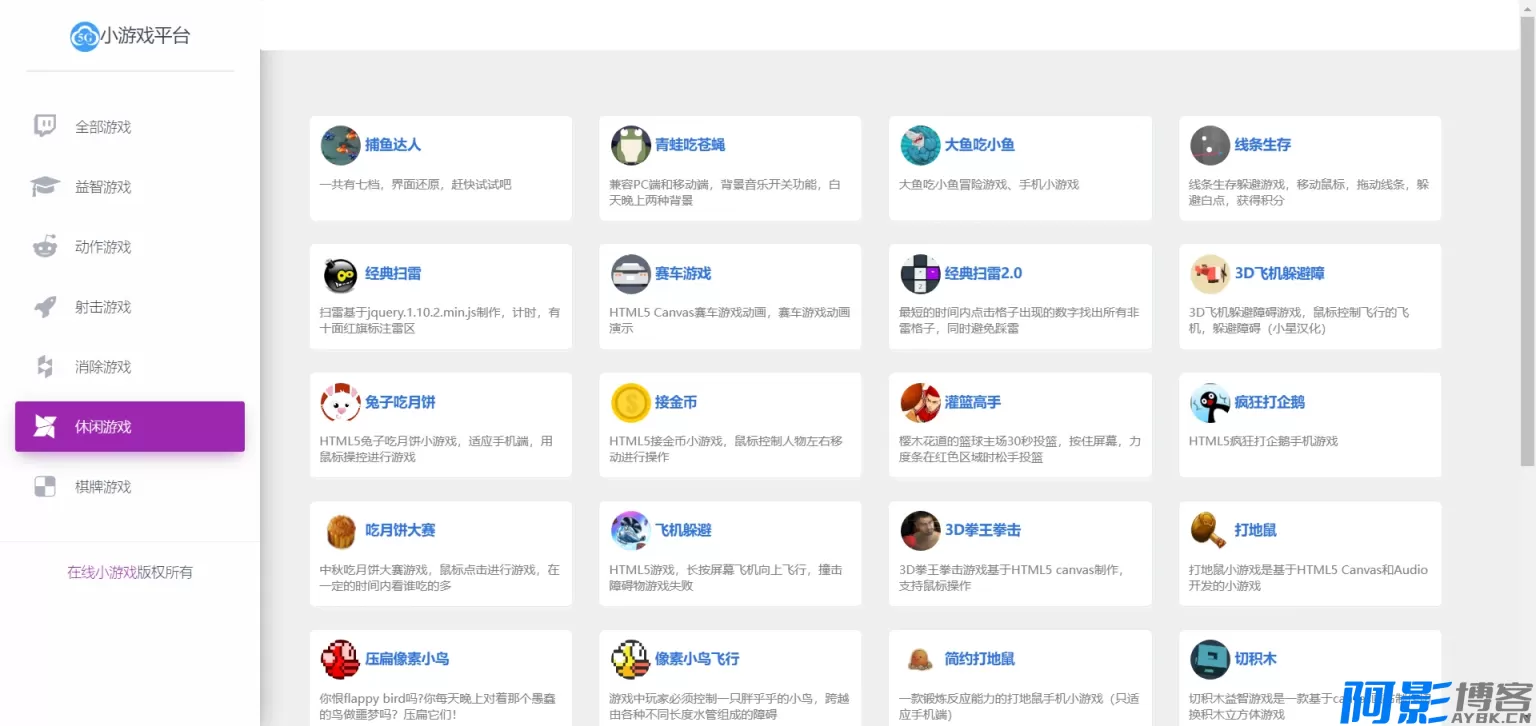1536x726 pixels.
Task: Click the 3D飞机躲避障 title link
Action: coord(1279,274)
